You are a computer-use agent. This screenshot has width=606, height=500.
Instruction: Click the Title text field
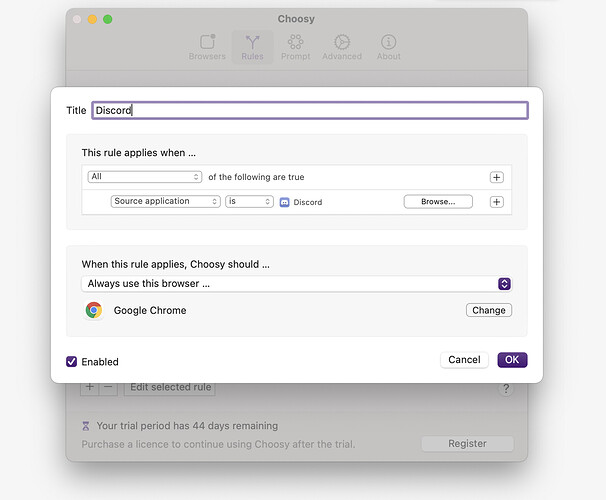(309, 111)
